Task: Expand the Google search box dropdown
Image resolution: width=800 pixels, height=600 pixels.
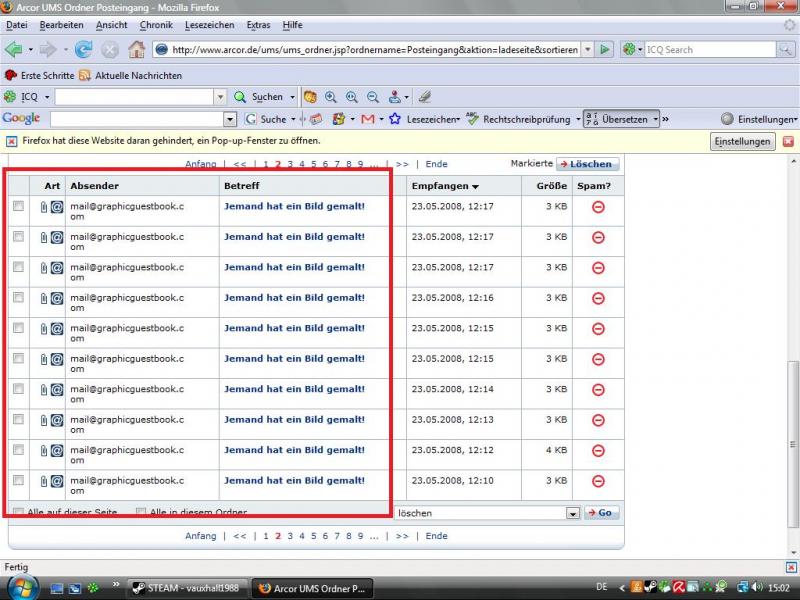Action: (230, 119)
